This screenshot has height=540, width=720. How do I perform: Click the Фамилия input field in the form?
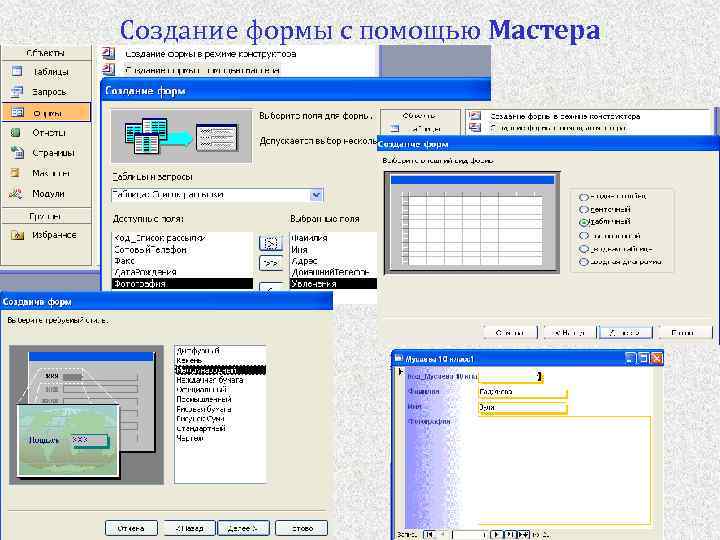point(523,392)
